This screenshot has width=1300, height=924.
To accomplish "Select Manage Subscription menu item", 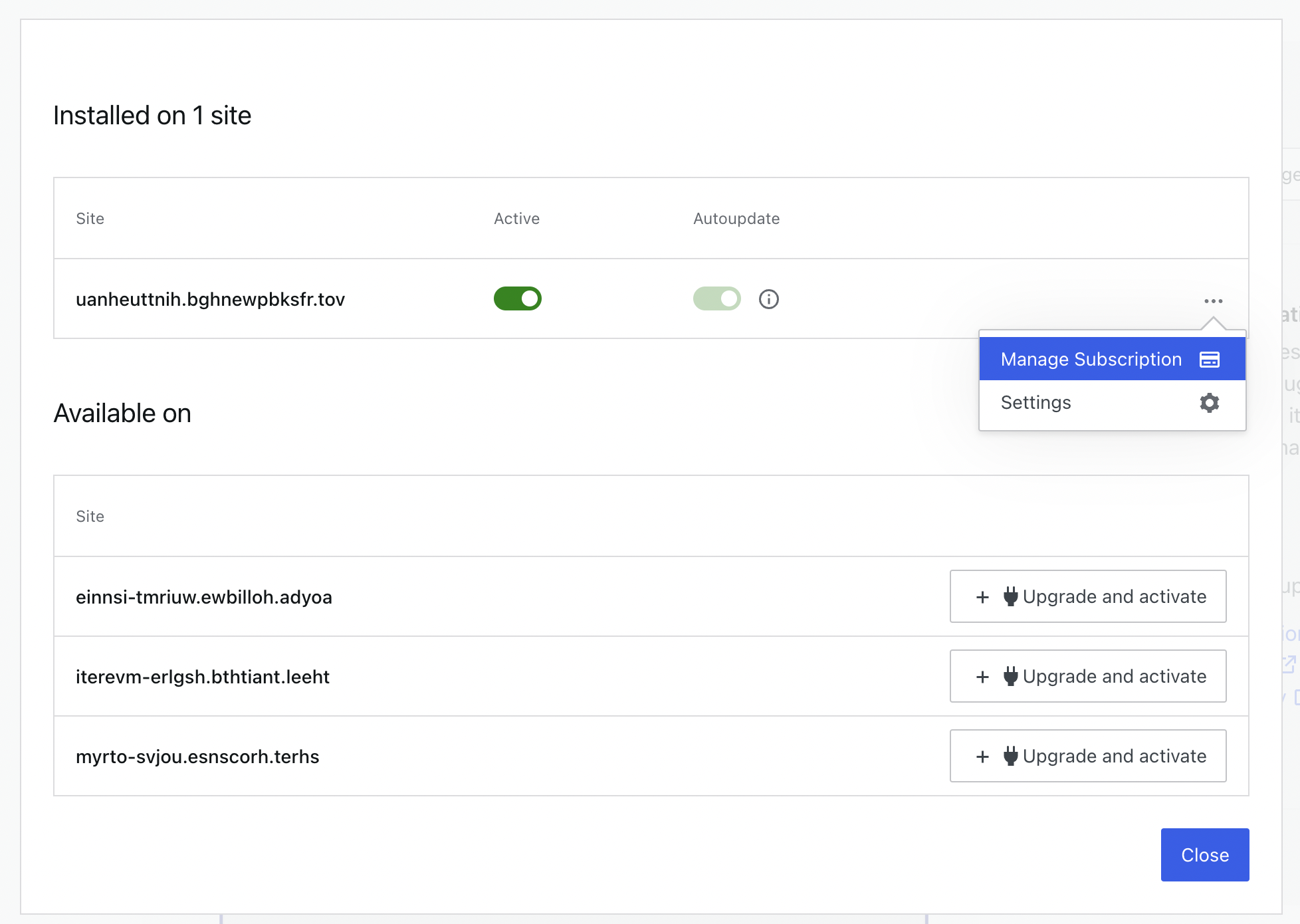I will point(1091,360).
